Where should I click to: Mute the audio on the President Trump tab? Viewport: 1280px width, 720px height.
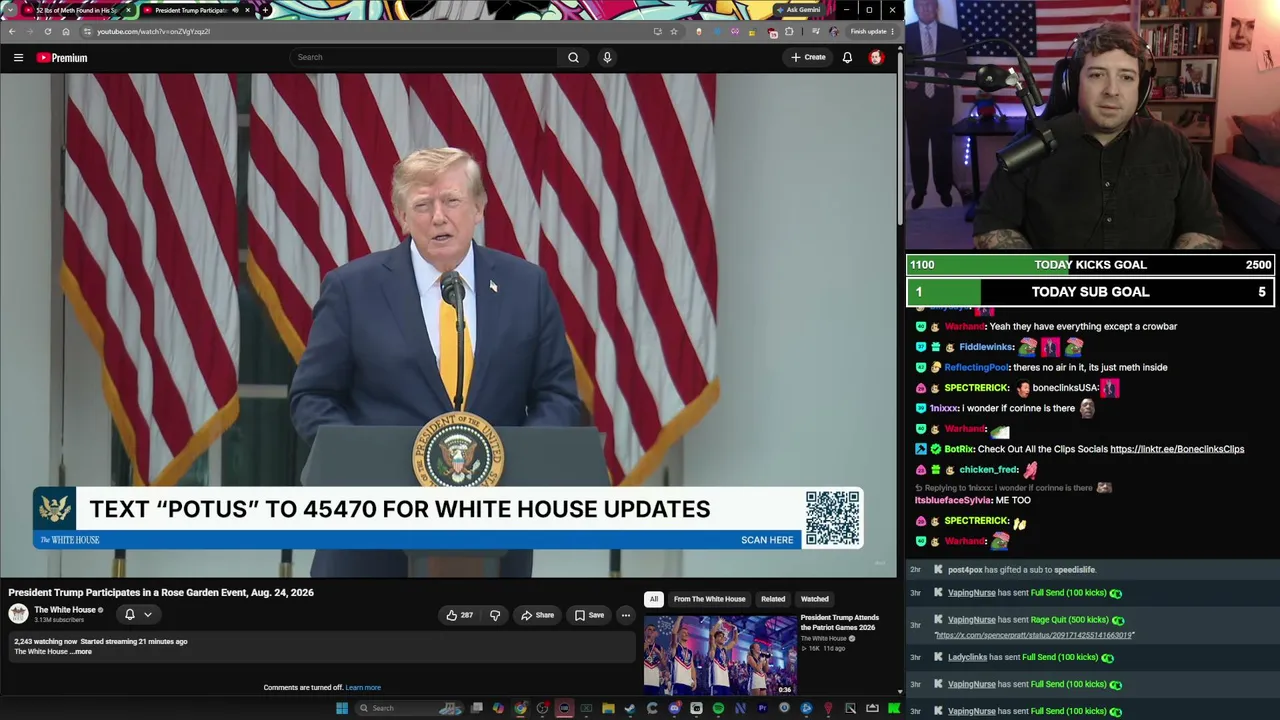(x=235, y=11)
